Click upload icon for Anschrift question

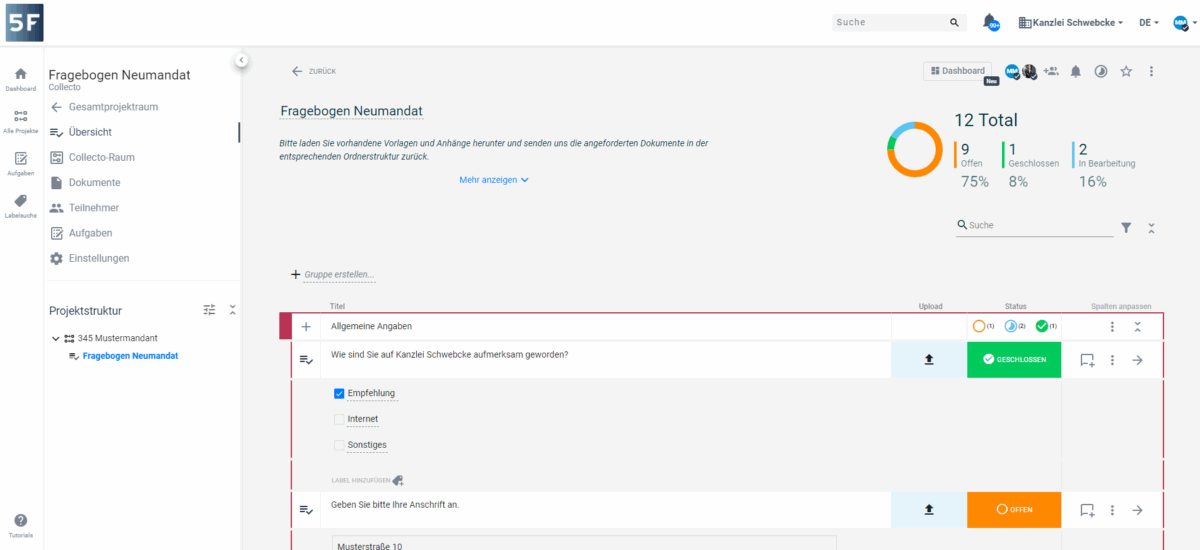pyautogui.click(x=928, y=510)
